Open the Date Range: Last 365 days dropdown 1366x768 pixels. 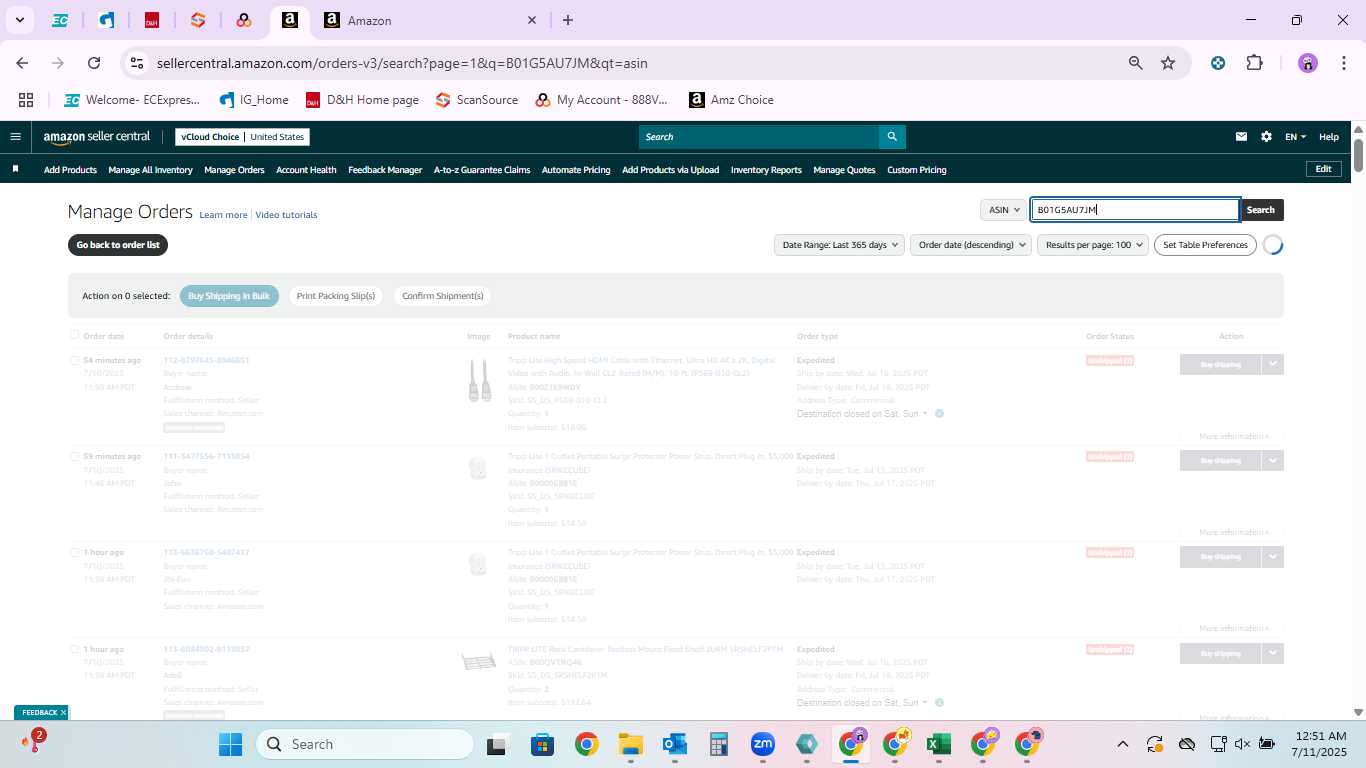coord(839,245)
